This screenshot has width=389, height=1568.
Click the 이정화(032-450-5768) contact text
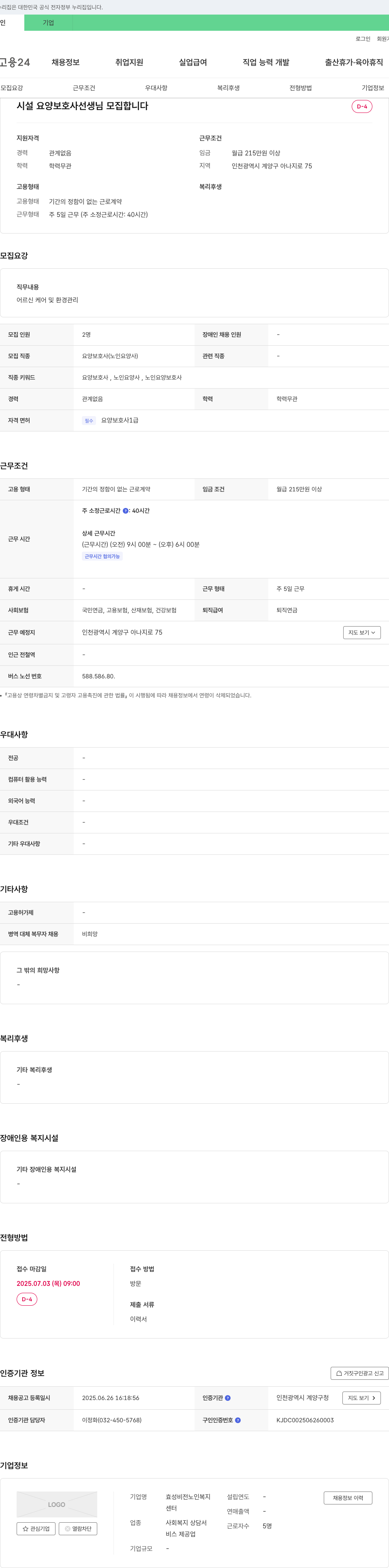tap(111, 1420)
